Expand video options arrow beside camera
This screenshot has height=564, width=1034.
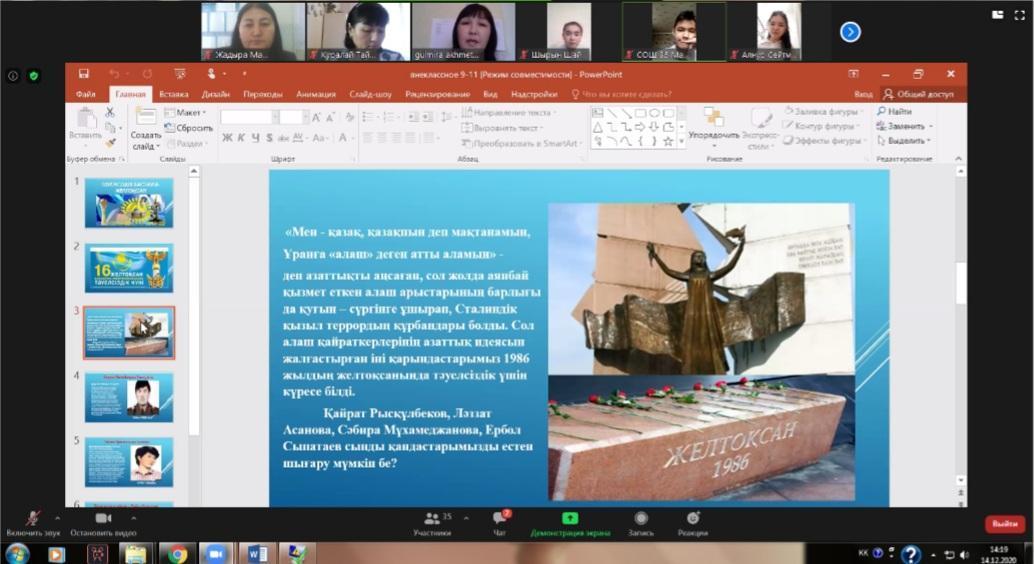pos(133,518)
